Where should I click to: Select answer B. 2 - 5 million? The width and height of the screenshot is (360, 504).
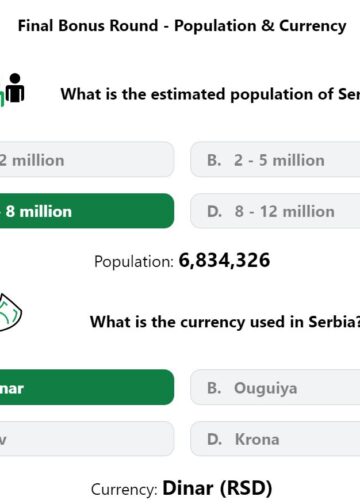275,160
